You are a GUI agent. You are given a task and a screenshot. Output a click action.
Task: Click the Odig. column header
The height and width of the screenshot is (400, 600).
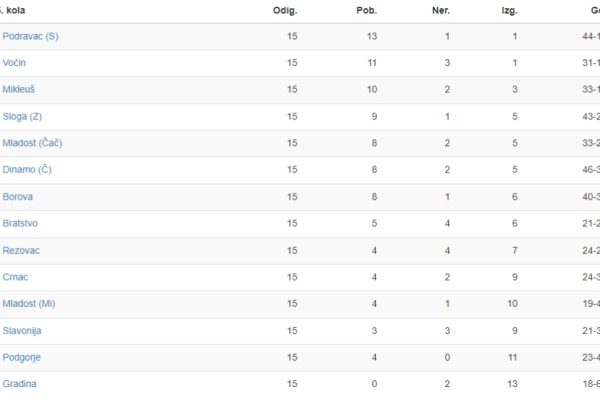point(285,11)
